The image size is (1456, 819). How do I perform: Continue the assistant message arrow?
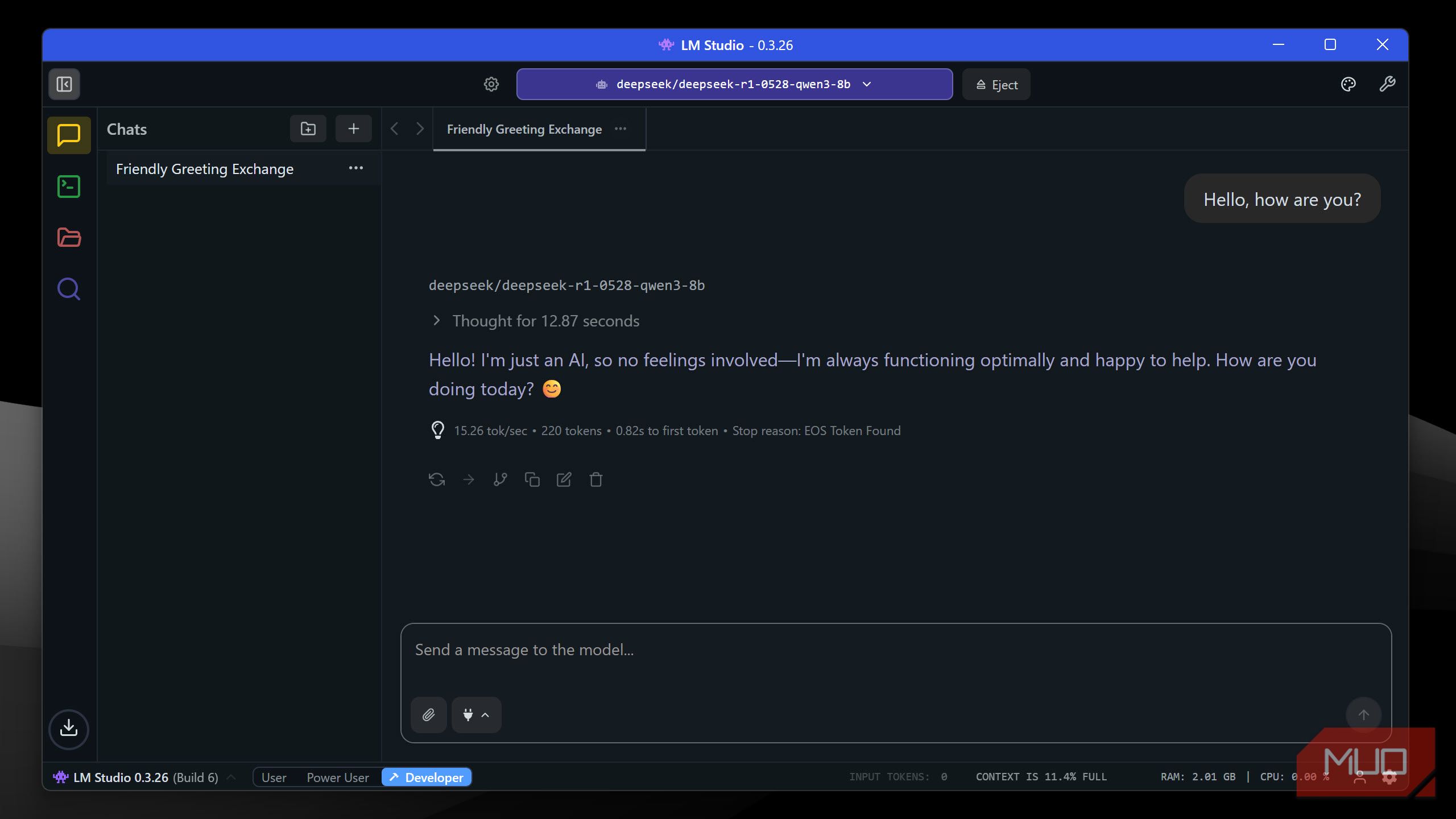(x=469, y=479)
